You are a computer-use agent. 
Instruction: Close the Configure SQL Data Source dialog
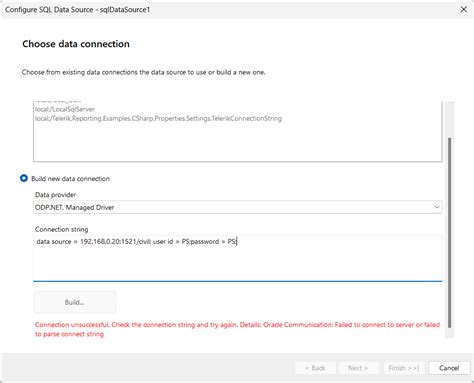tap(463, 10)
